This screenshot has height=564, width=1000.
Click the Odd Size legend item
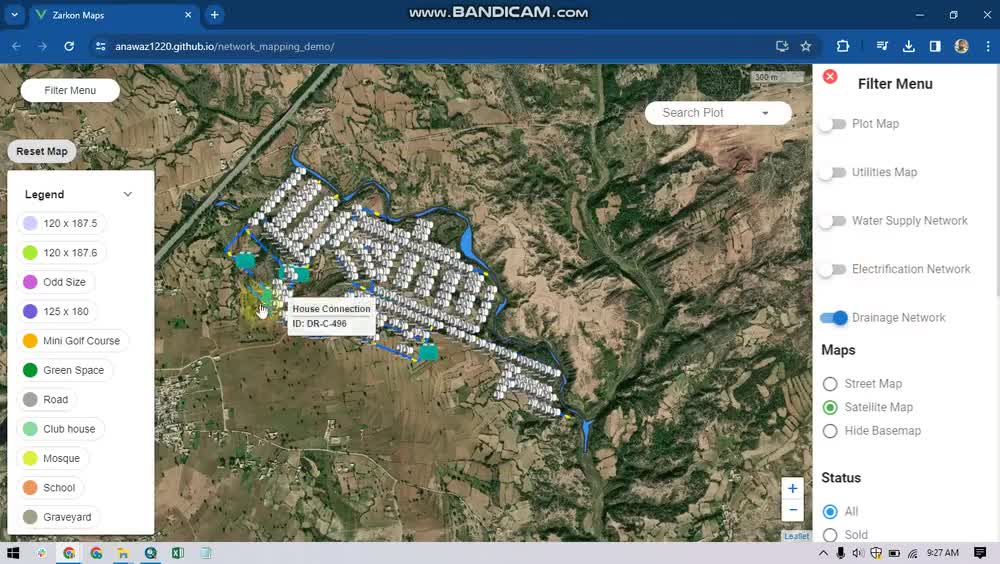(x=55, y=282)
